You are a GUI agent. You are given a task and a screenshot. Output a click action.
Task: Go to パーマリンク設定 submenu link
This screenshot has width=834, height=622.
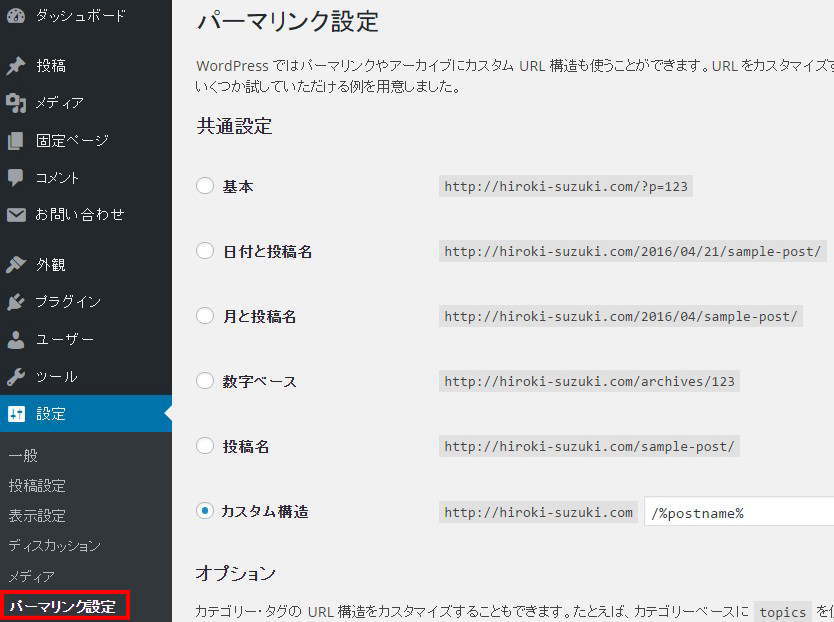(63, 607)
